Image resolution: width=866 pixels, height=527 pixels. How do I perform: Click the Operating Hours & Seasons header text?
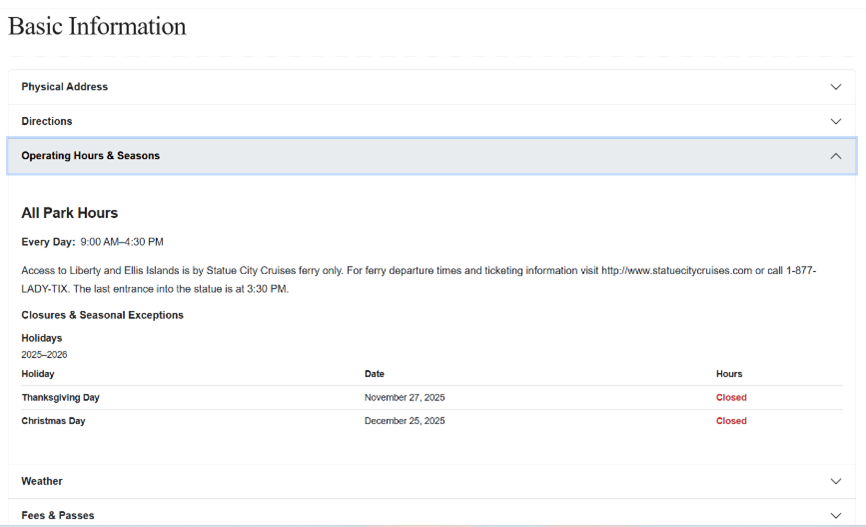coord(90,156)
